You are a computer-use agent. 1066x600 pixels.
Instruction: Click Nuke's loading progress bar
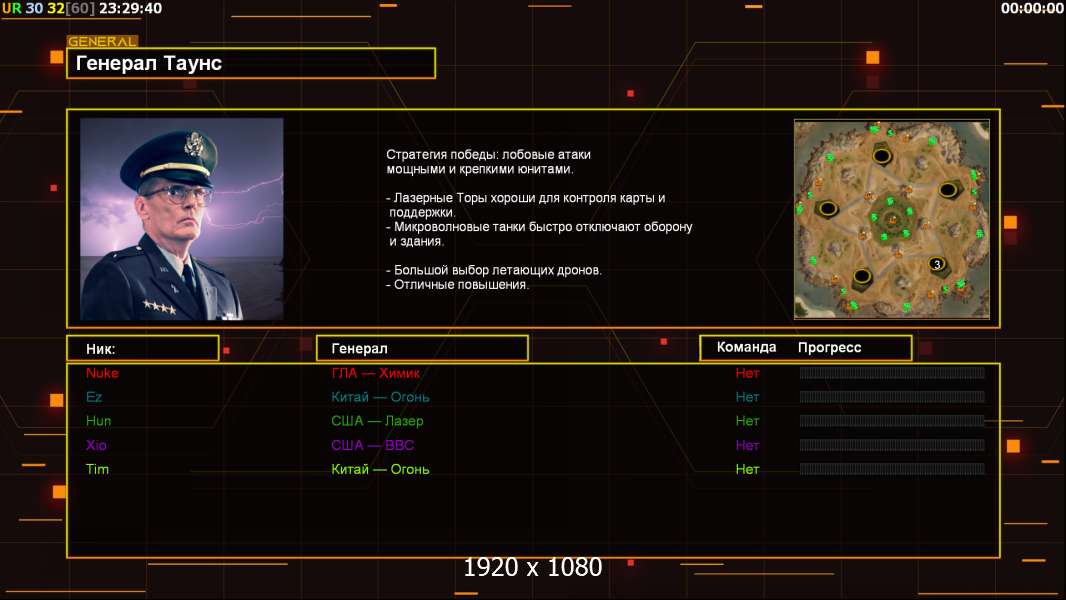[892, 372]
